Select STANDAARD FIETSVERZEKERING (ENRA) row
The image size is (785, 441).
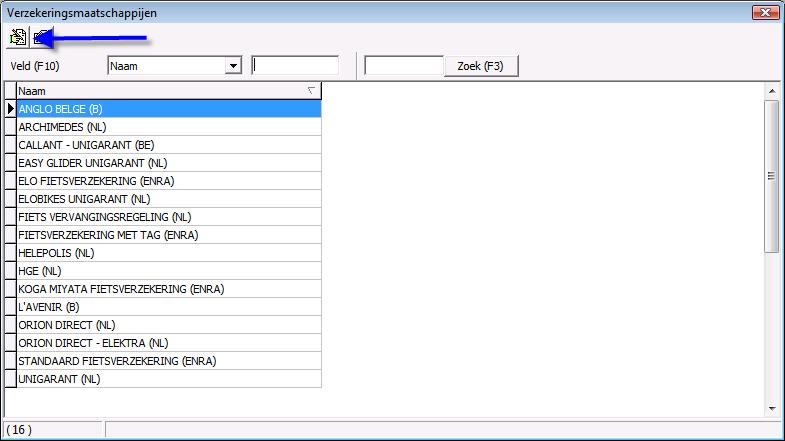(169, 361)
